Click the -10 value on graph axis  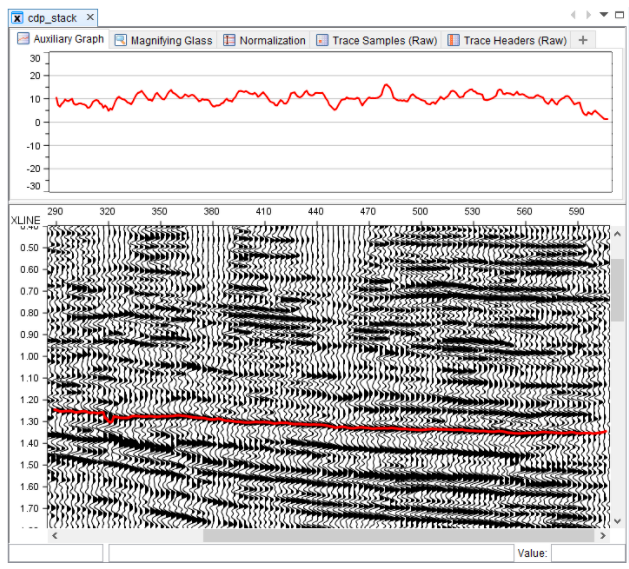tap(33, 146)
